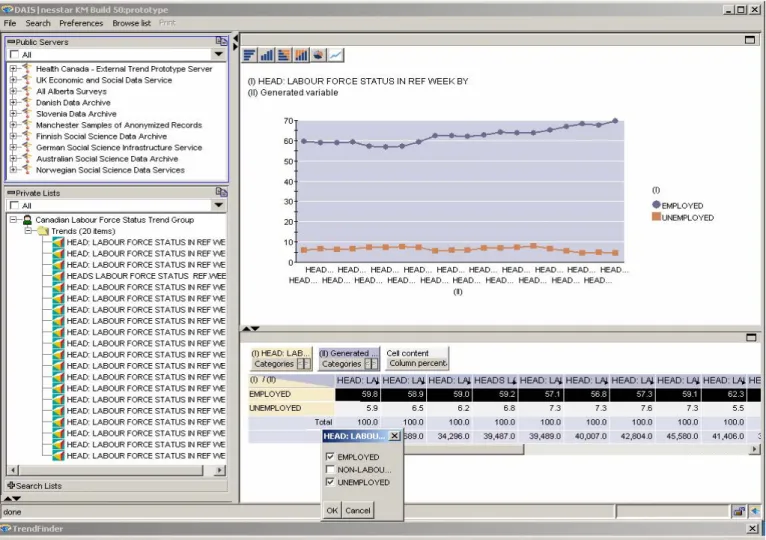Collapse the Private Lists panel
The image size is (766, 540).
coord(11,193)
